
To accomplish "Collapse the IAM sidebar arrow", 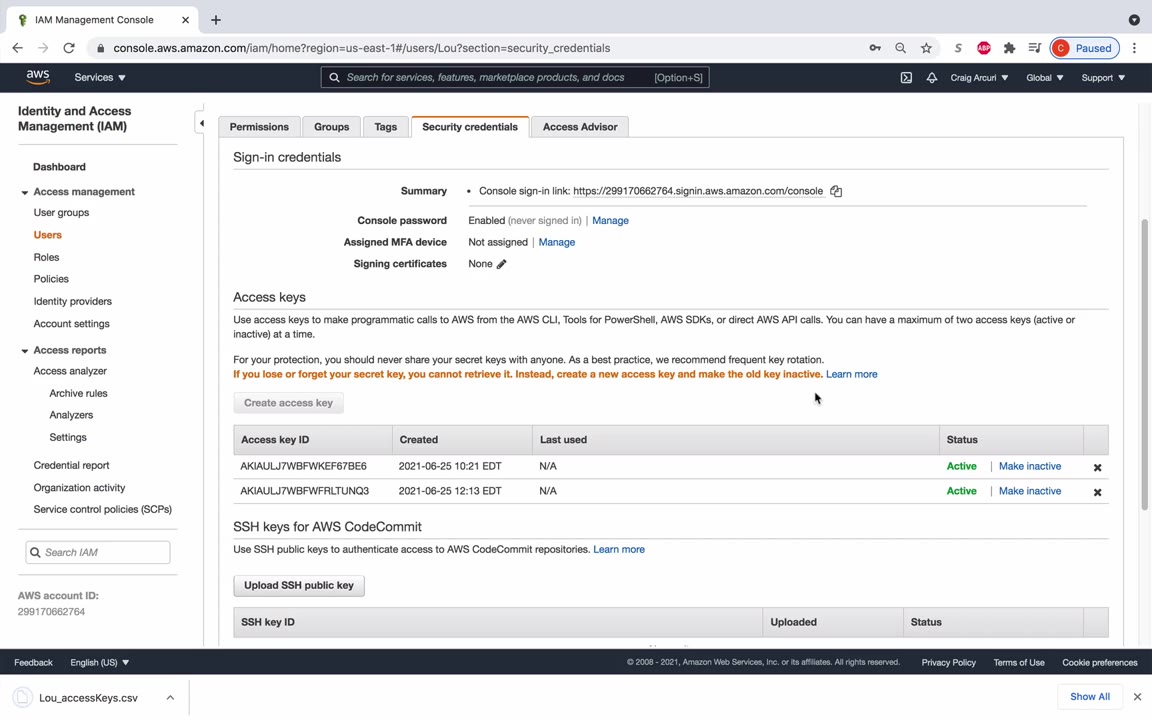I will coord(201,123).
